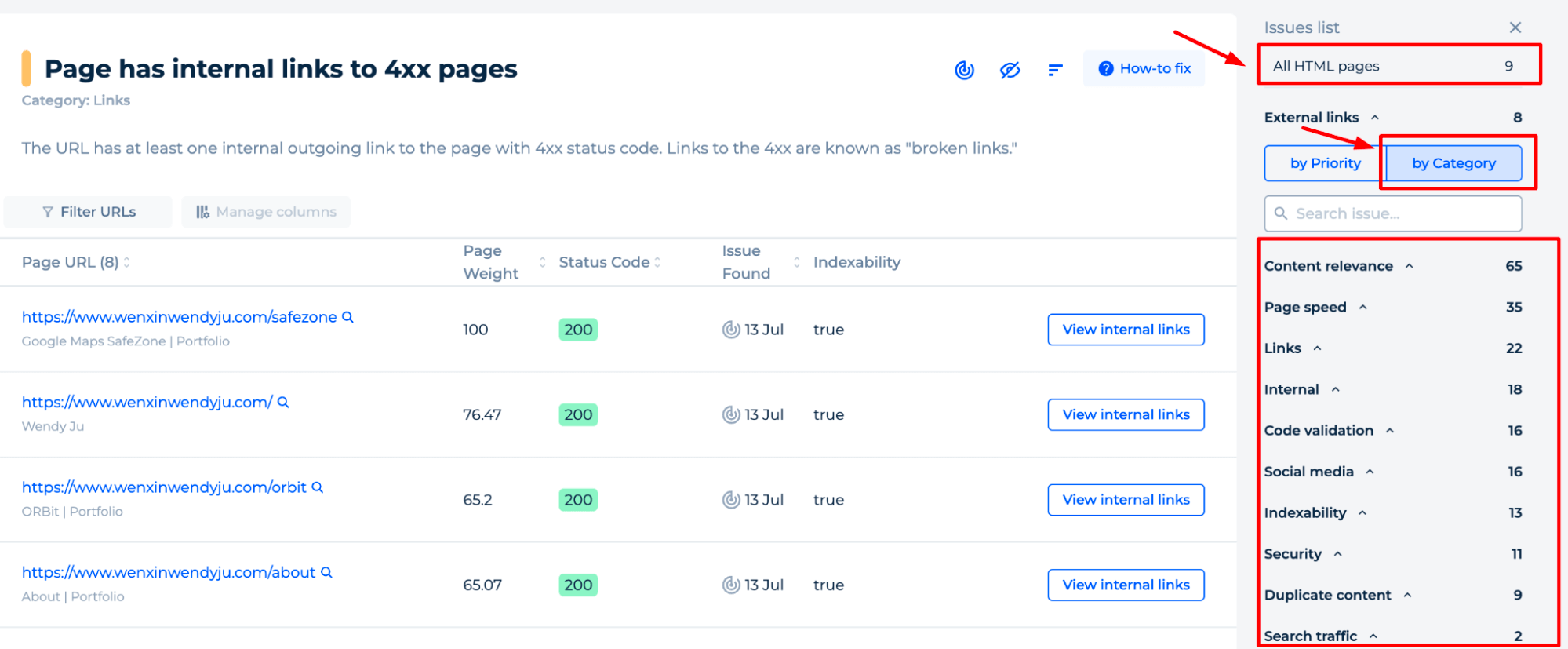Collapse the External links section
The image size is (1568, 649).
(x=1374, y=118)
